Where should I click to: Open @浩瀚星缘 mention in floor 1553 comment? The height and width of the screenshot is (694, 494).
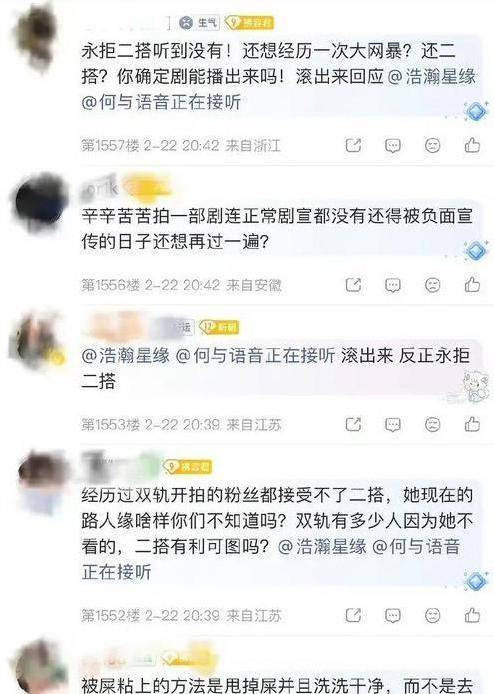coord(126,355)
